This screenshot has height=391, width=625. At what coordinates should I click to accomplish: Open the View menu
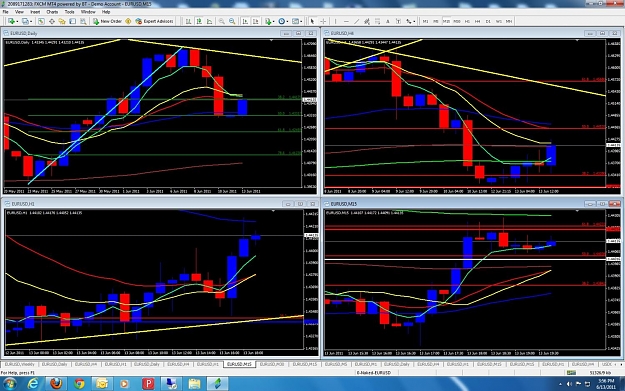[x=19, y=12]
